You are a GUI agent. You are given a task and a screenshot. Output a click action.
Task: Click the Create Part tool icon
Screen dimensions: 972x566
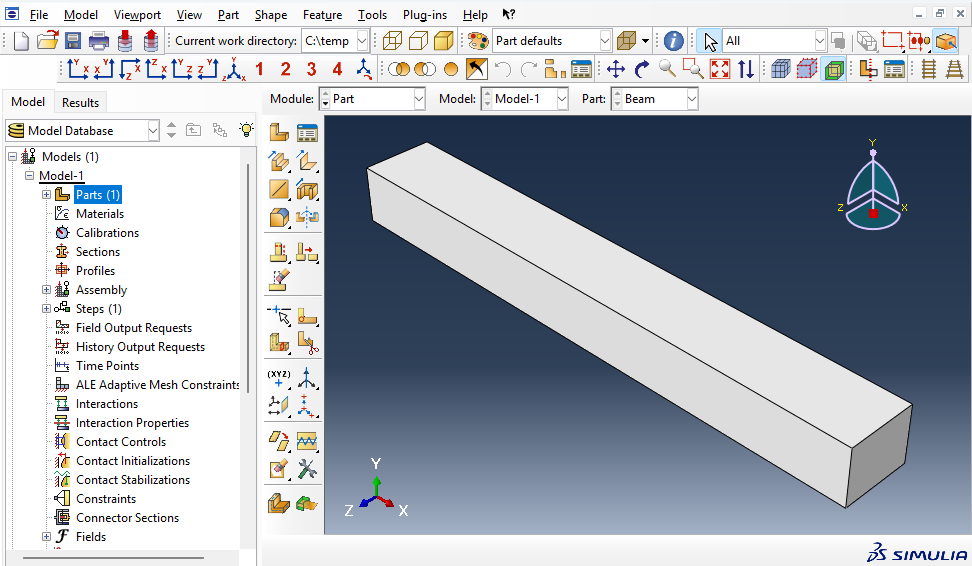(x=279, y=133)
